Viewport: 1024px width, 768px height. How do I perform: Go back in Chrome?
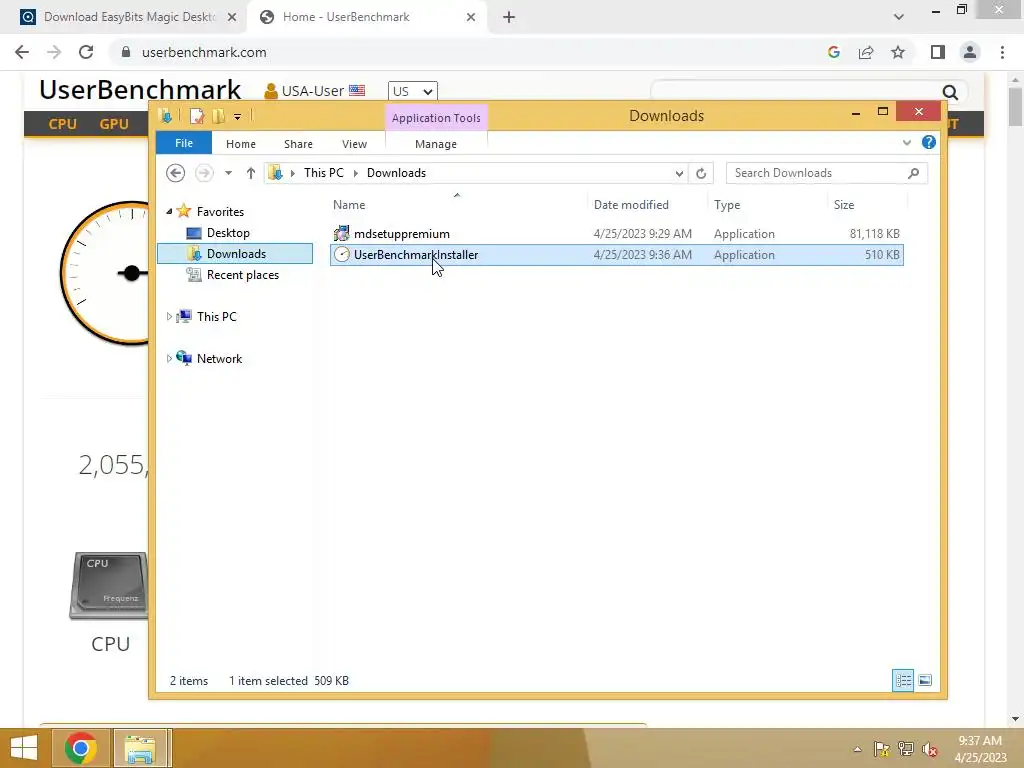coord(22,52)
